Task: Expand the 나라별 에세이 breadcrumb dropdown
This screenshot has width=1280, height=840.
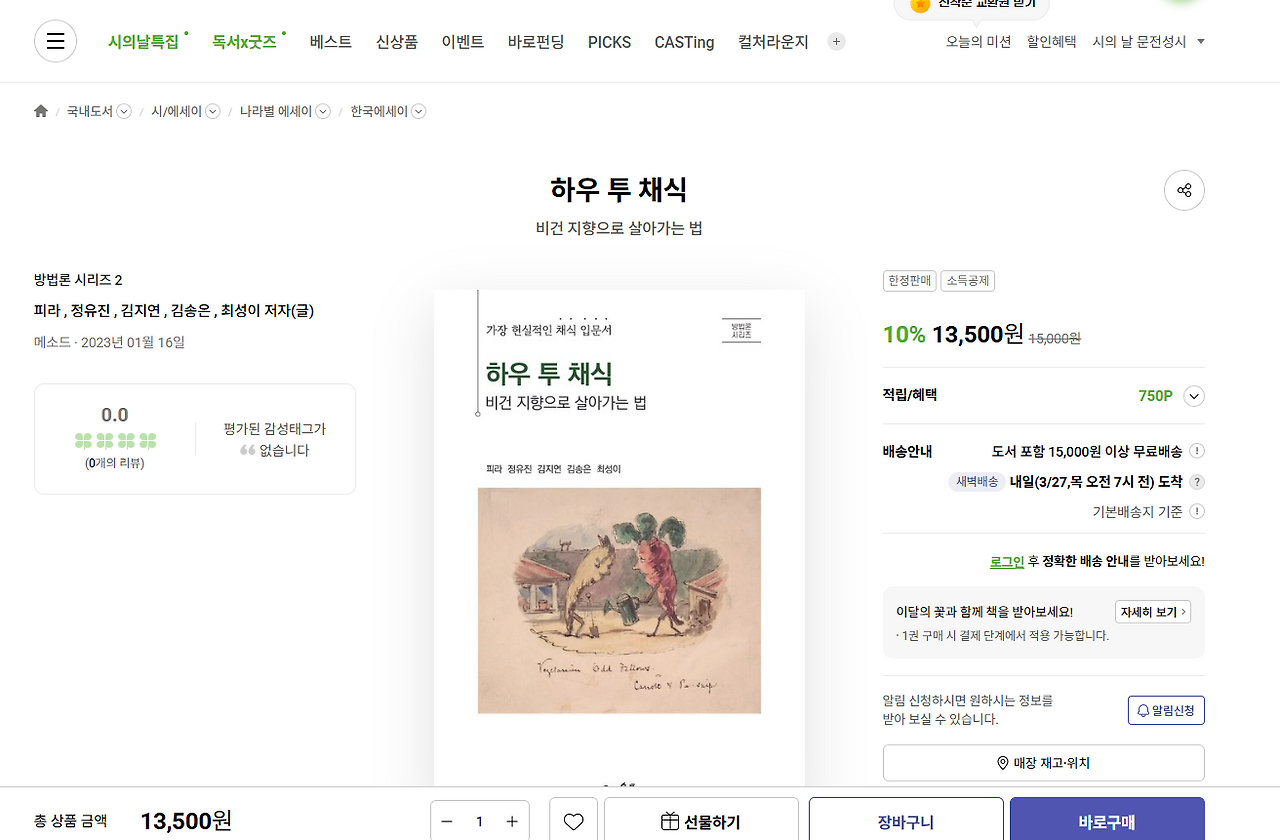Action: point(323,112)
